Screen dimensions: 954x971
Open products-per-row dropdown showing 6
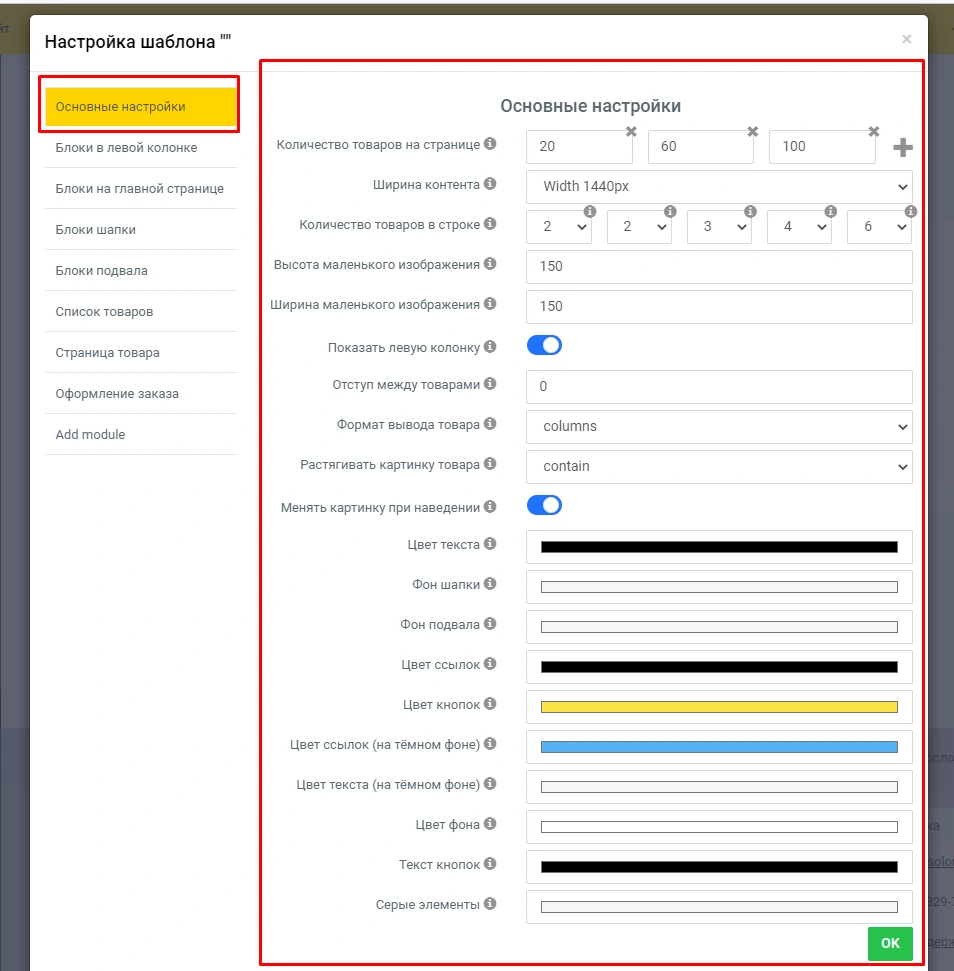click(878, 227)
